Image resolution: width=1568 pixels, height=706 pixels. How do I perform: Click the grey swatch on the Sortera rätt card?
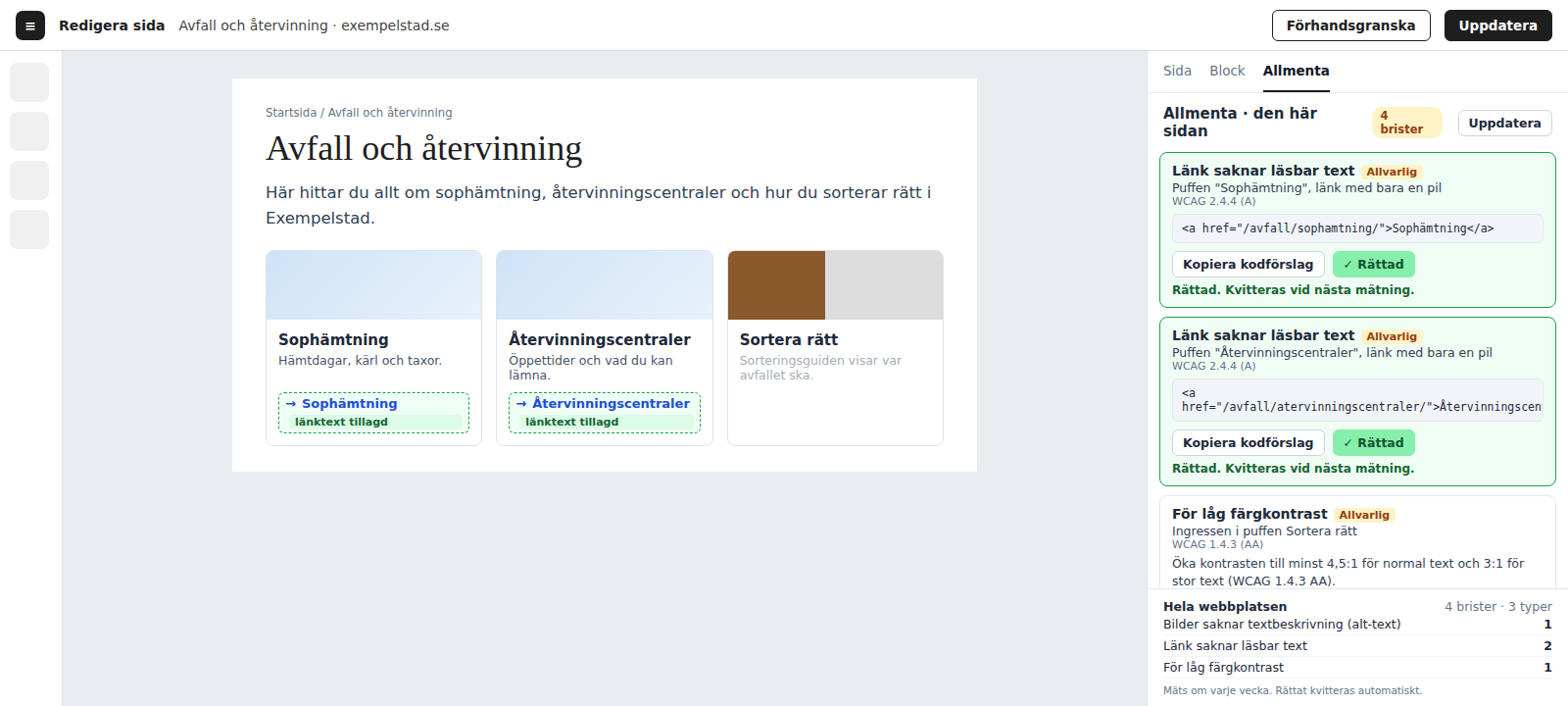click(x=884, y=285)
